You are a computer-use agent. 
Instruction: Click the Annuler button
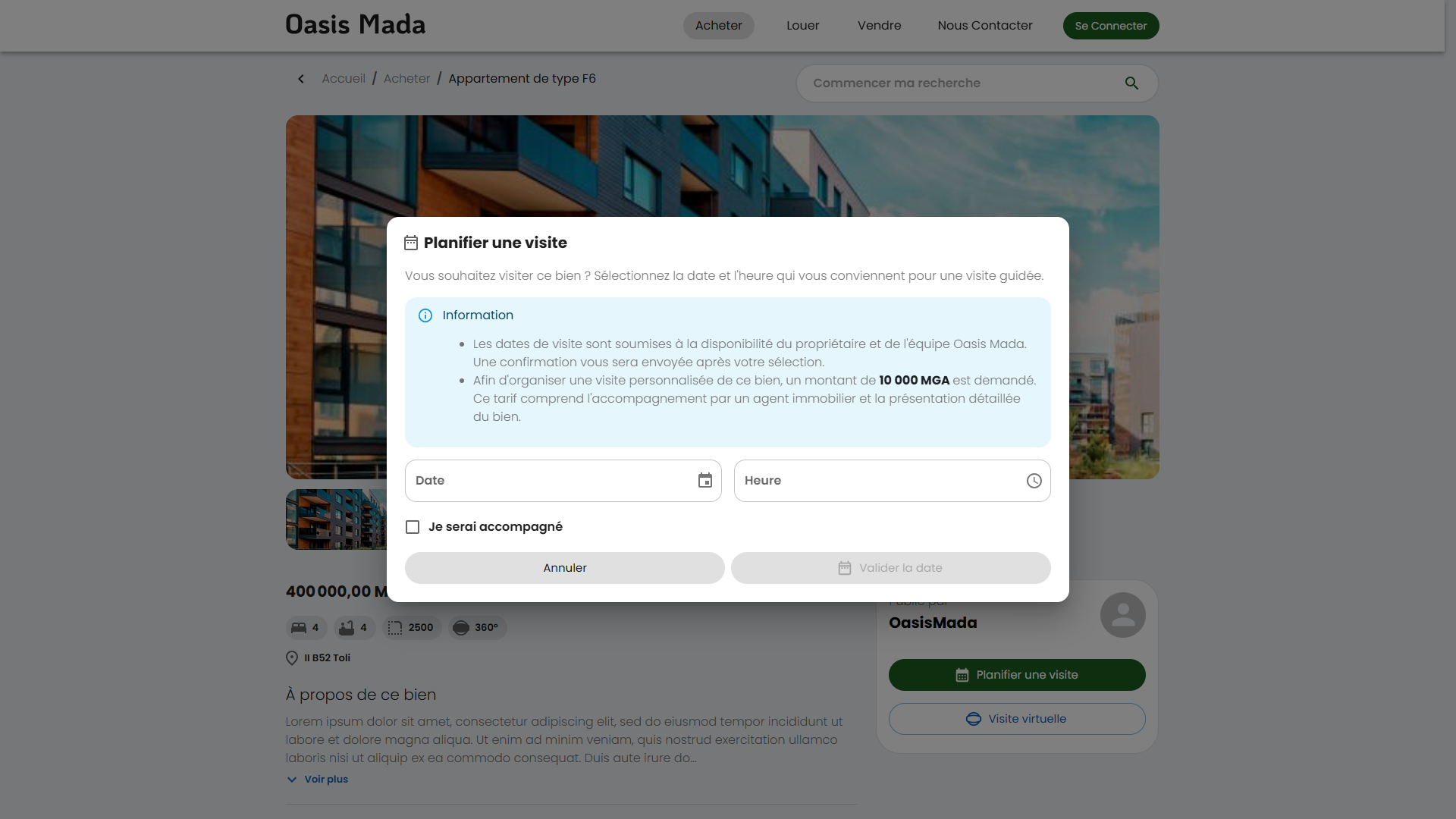pyautogui.click(x=564, y=568)
